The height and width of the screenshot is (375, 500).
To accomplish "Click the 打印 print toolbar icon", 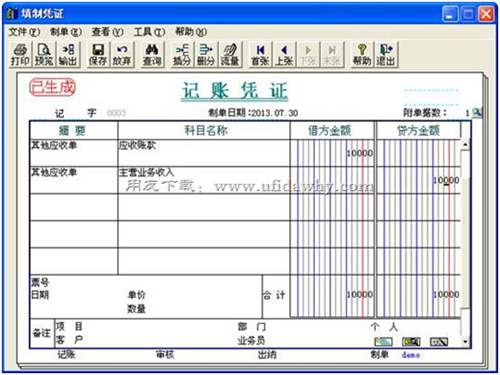I will point(21,55).
